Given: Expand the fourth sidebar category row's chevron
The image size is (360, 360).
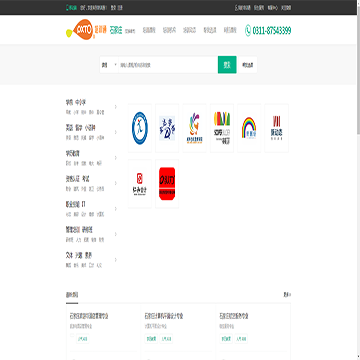Looking at the screenshot, I should 116,183.
